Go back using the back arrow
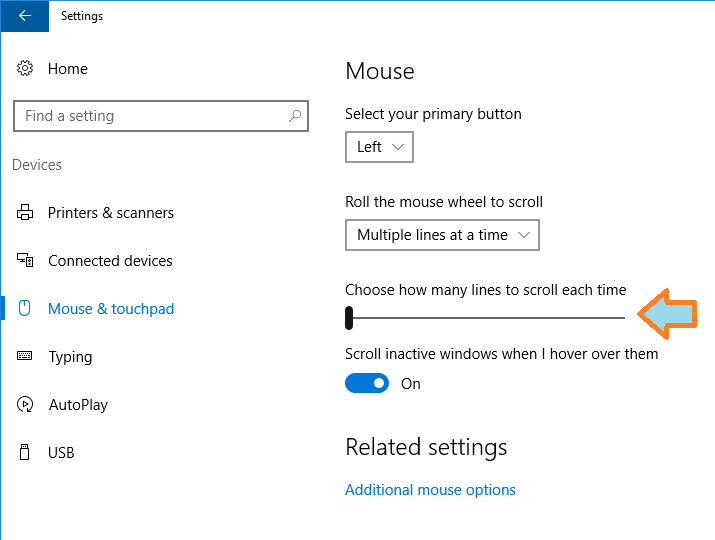The width and height of the screenshot is (715, 540). (x=24, y=16)
